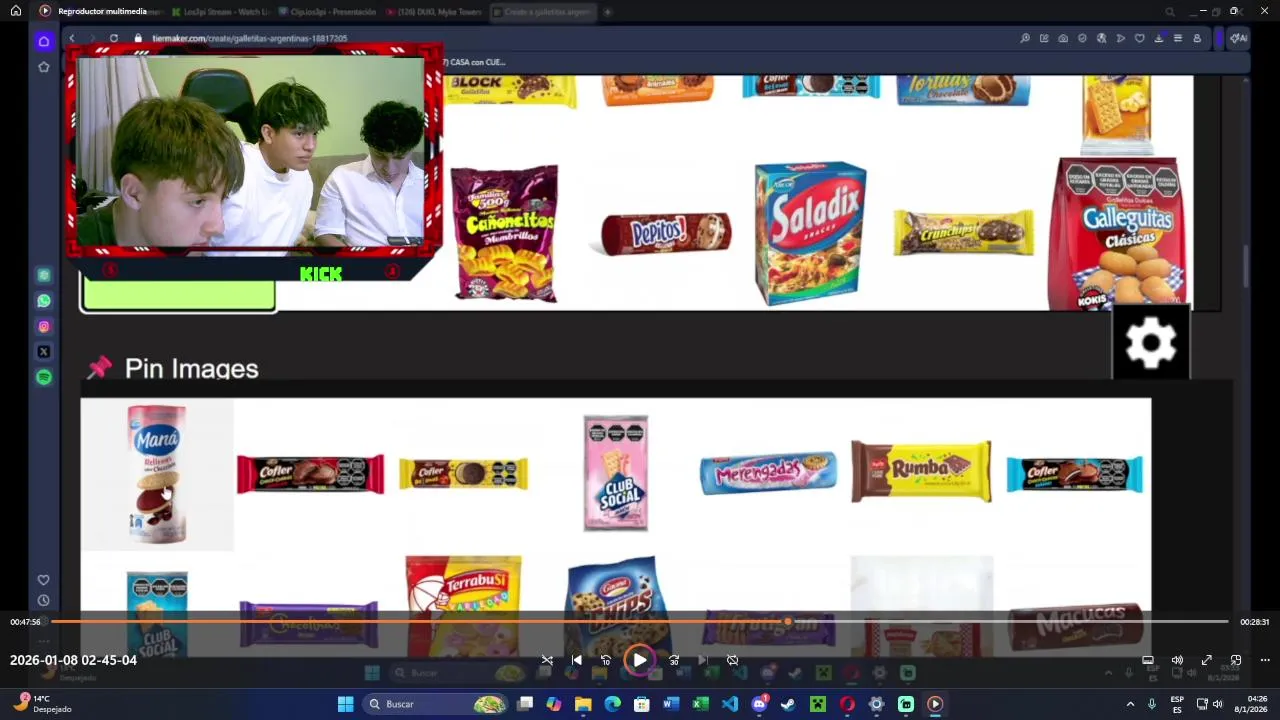Click the heart icon in browser toolbar
The image size is (1280, 720).
tap(1139, 38)
